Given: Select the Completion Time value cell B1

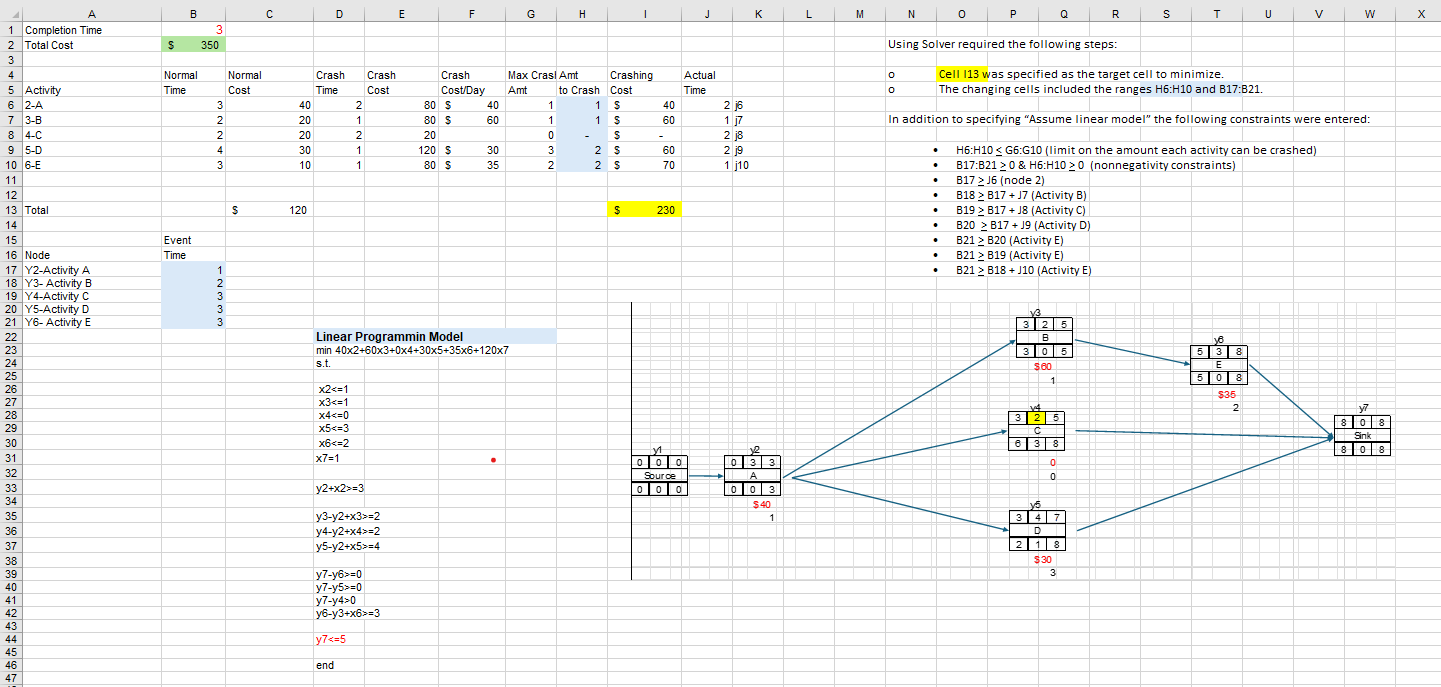Looking at the screenshot, I should (x=193, y=30).
